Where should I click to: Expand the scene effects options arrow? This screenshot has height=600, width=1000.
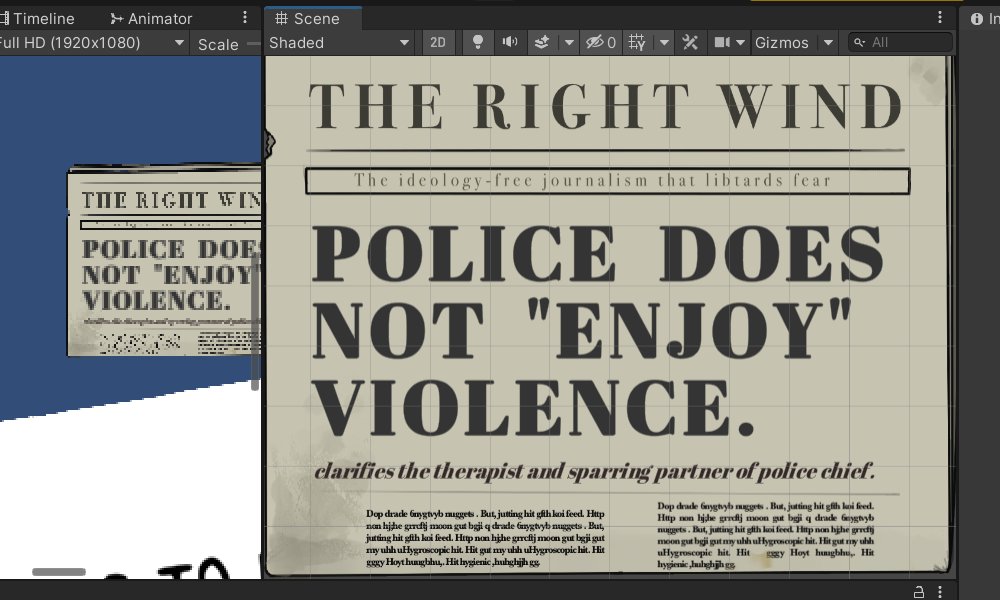(x=569, y=43)
